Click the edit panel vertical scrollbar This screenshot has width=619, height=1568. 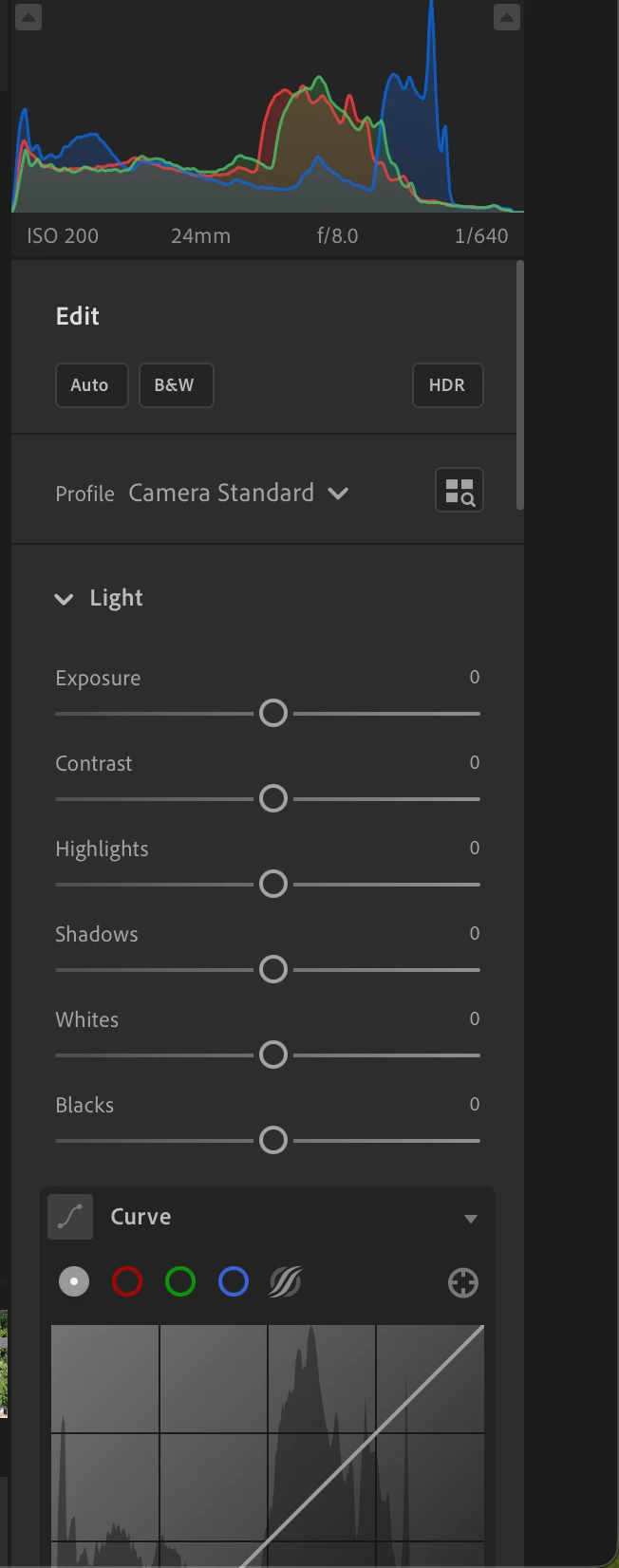519,385
